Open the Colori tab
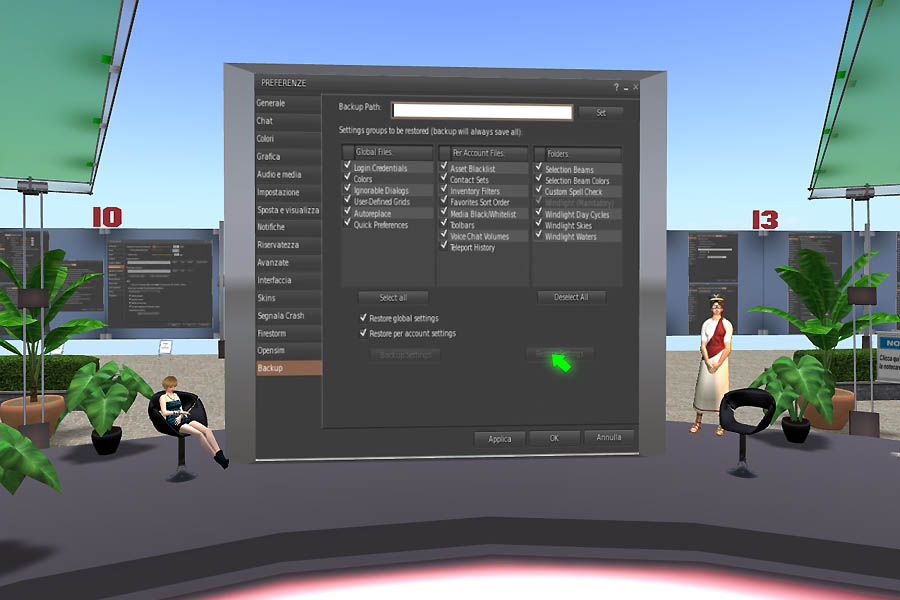The height and width of the screenshot is (600, 900). pyautogui.click(x=288, y=139)
